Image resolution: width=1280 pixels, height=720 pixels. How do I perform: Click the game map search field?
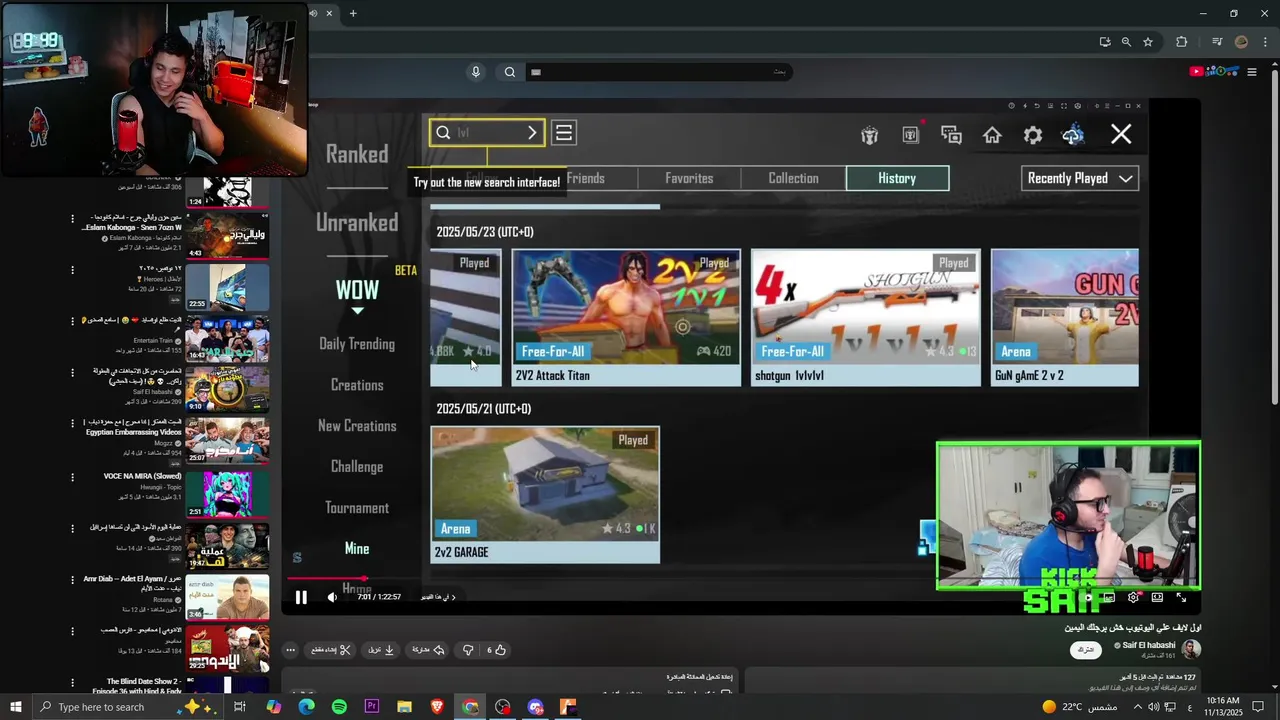coord(486,133)
